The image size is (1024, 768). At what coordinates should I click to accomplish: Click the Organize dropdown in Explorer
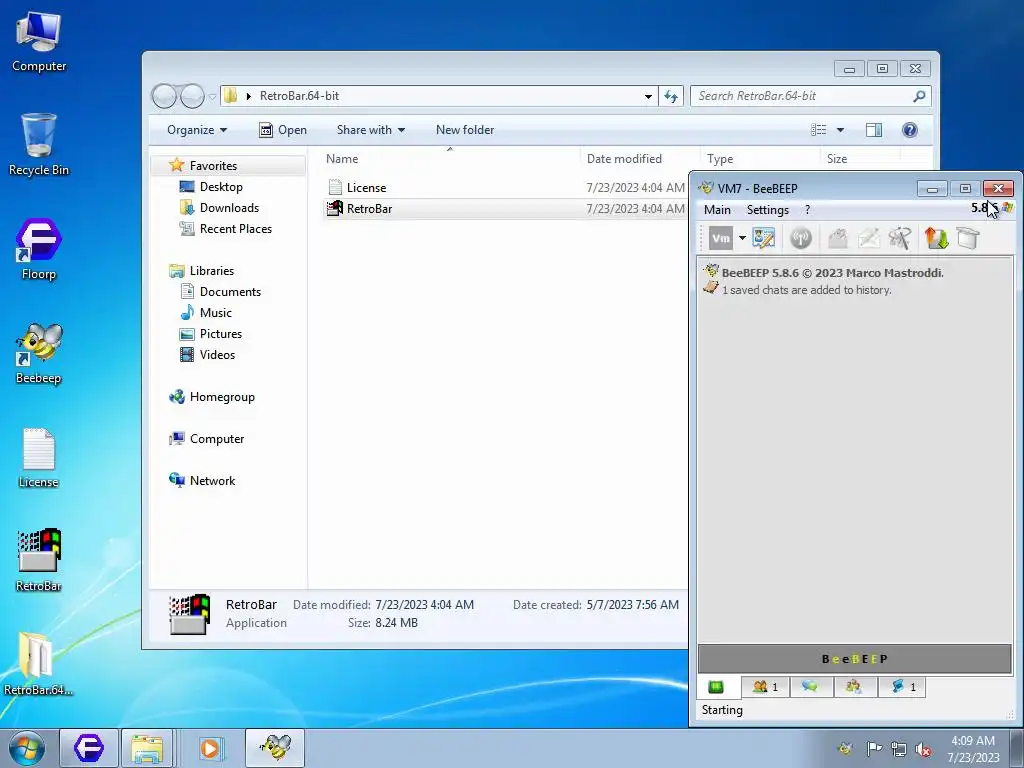pyautogui.click(x=197, y=130)
